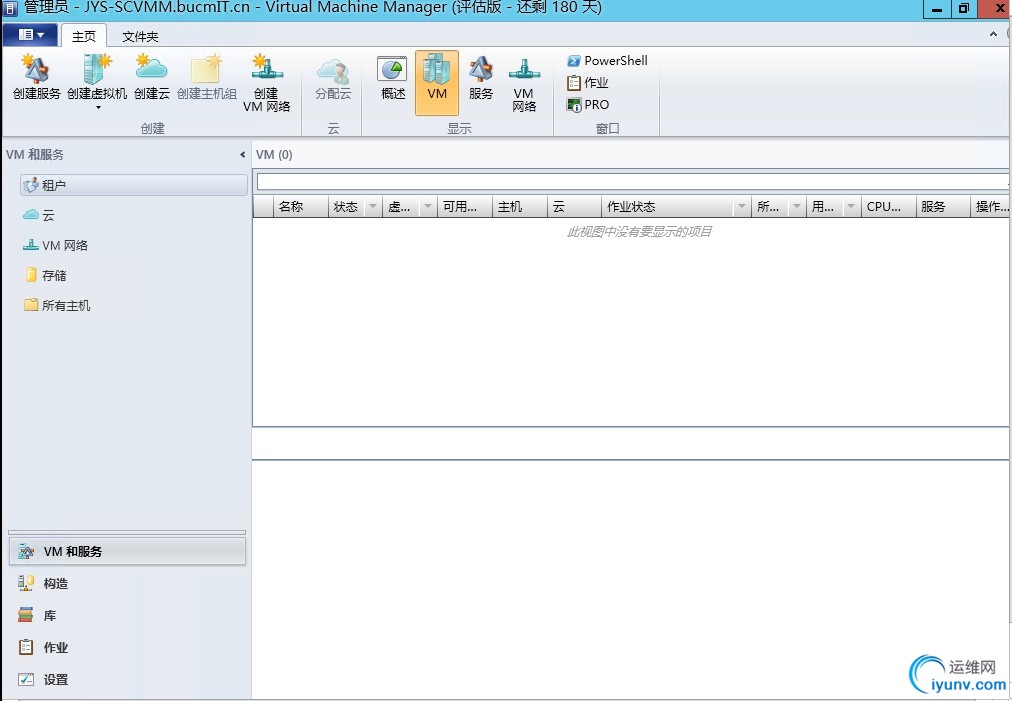Sort by the Cloud (云) column header
Screen dimensions: 1012x701
tap(574, 207)
